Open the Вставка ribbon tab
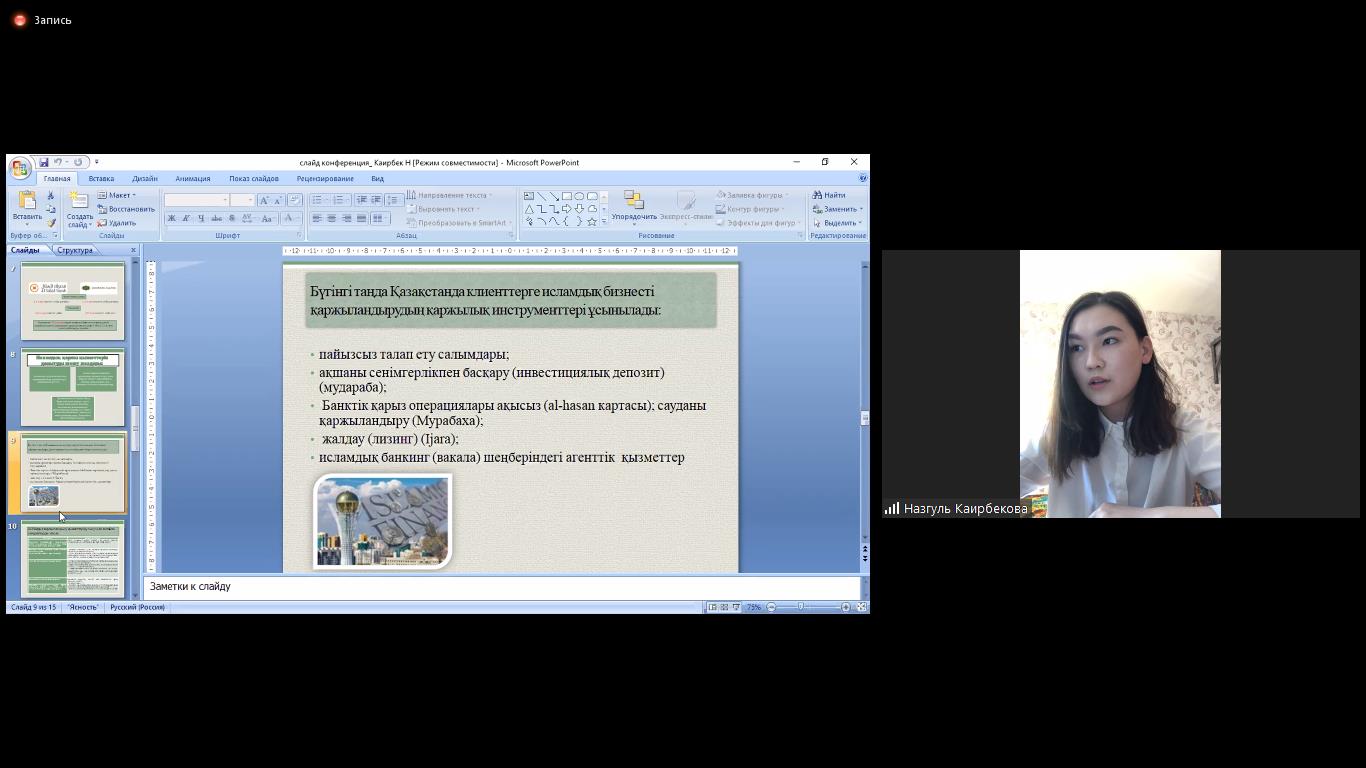 click(x=101, y=178)
